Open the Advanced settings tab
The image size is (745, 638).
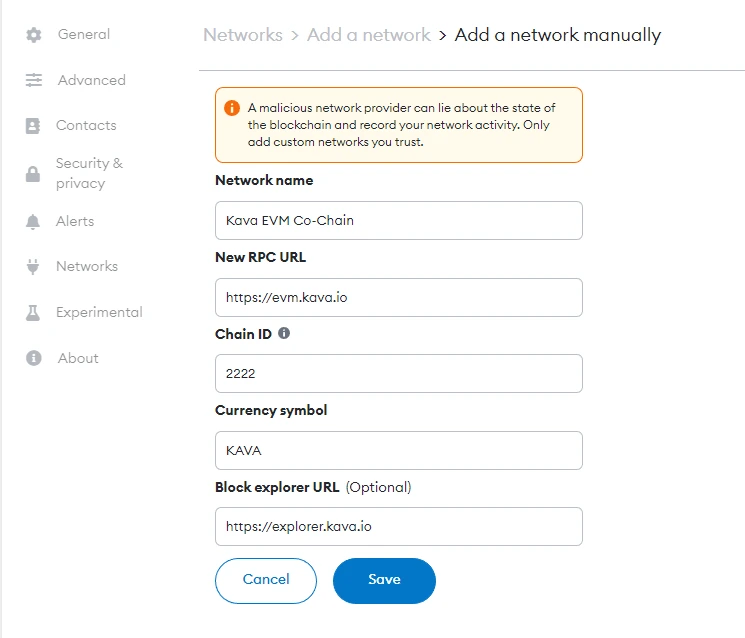[92, 80]
